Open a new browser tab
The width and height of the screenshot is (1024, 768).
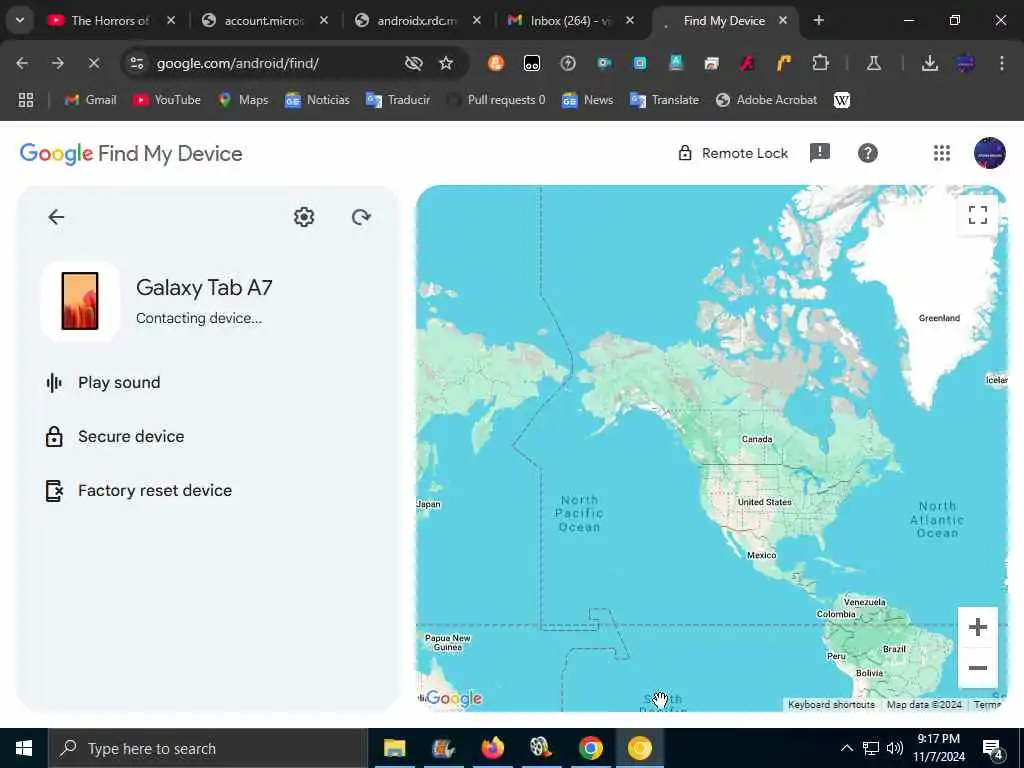click(818, 21)
